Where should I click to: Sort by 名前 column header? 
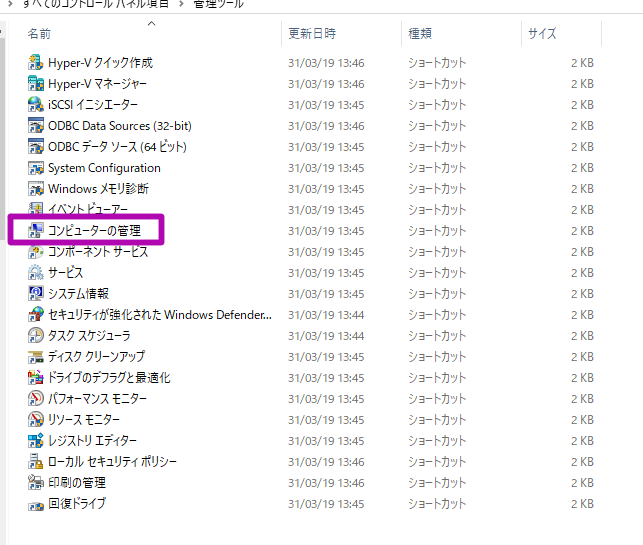(40, 34)
